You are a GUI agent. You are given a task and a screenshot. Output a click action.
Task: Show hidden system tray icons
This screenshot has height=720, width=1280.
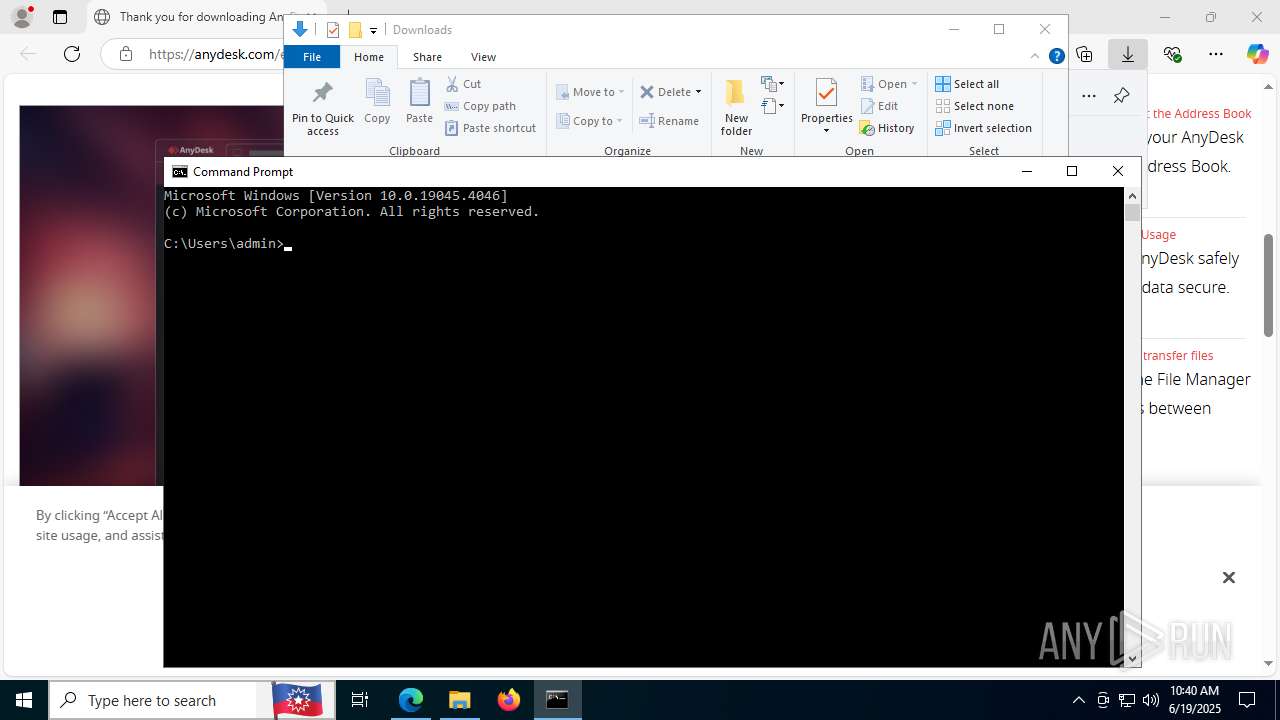coord(1078,700)
